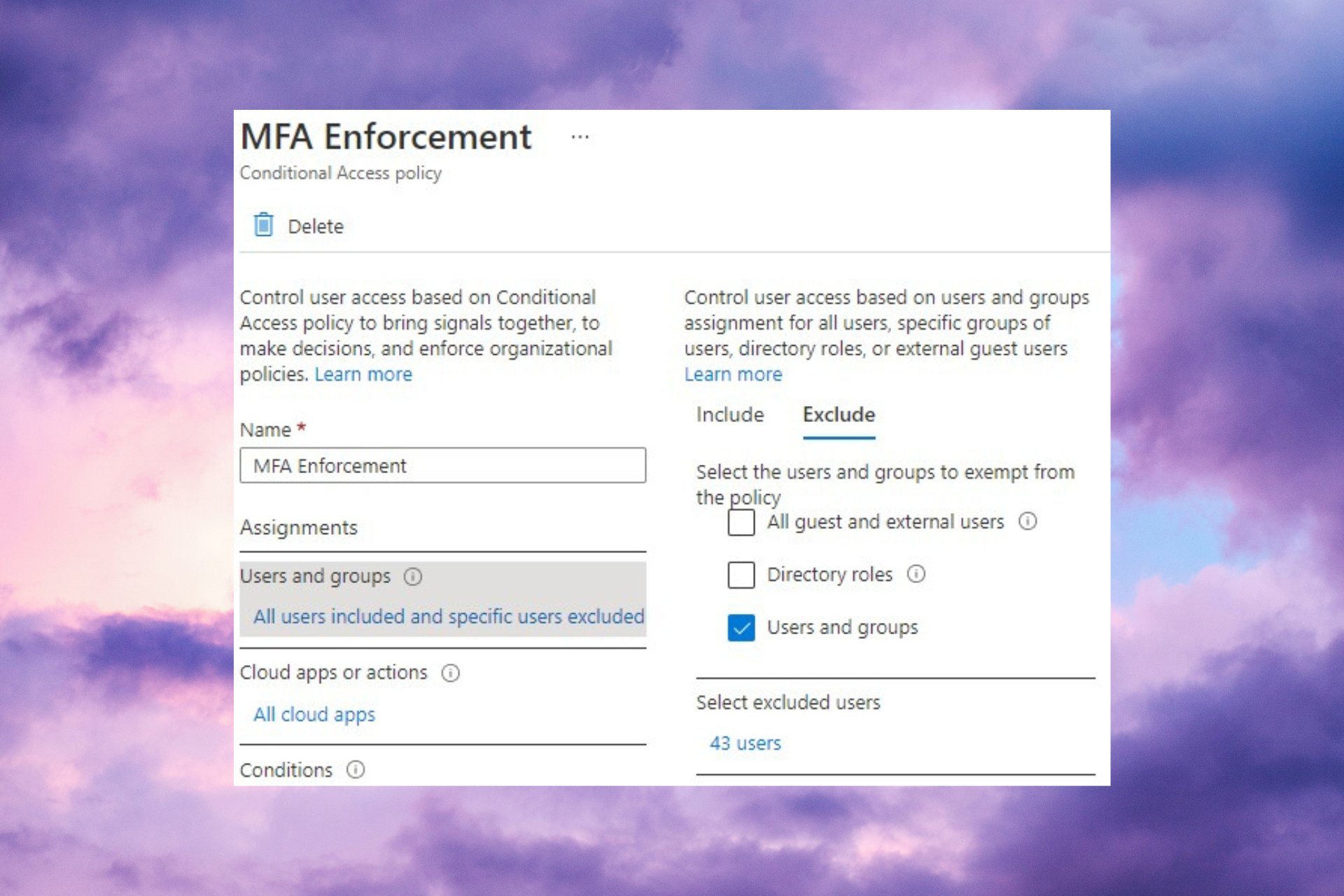Switch to the Include tab
Screen dimensions: 1344x896
(729, 414)
